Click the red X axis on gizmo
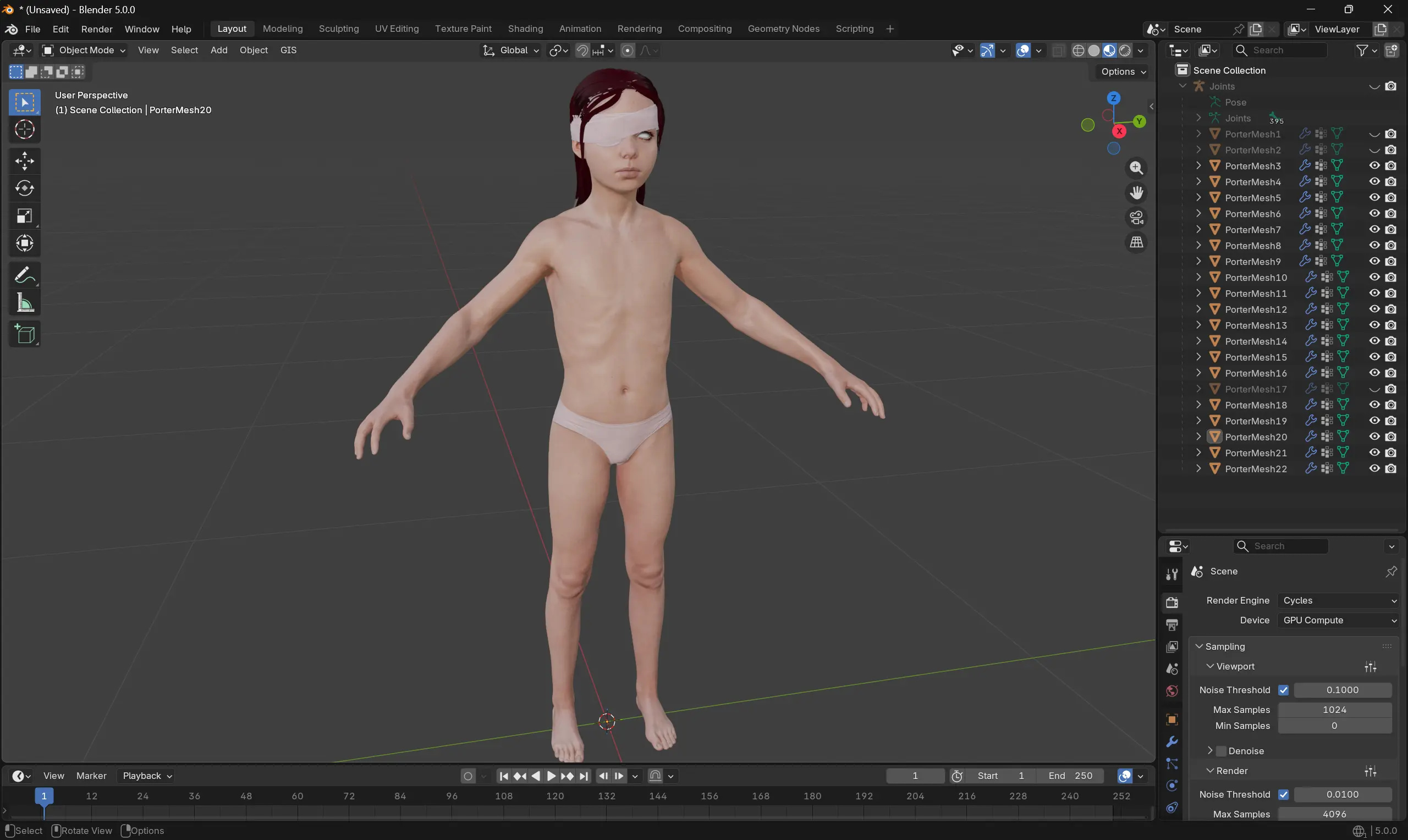 [x=1119, y=131]
